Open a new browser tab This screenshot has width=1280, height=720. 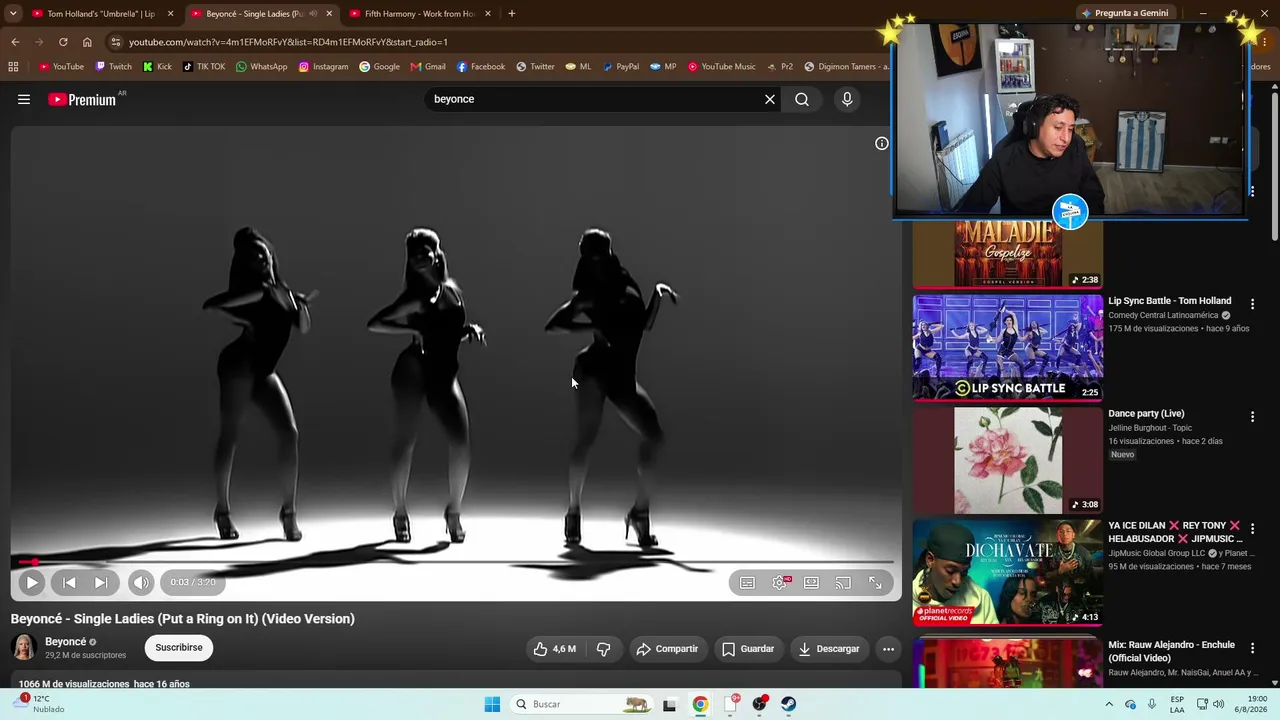(512, 14)
